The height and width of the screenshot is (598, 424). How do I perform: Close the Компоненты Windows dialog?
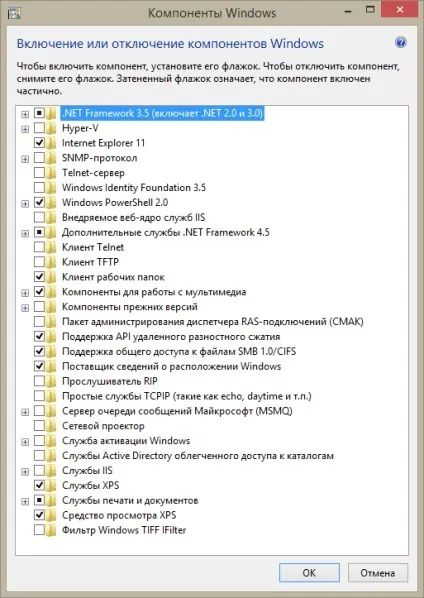coord(400,10)
